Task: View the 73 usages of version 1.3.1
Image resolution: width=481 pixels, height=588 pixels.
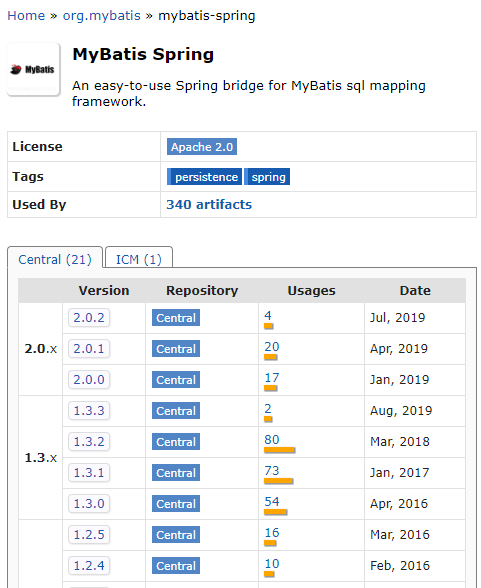Action: coord(272,471)
